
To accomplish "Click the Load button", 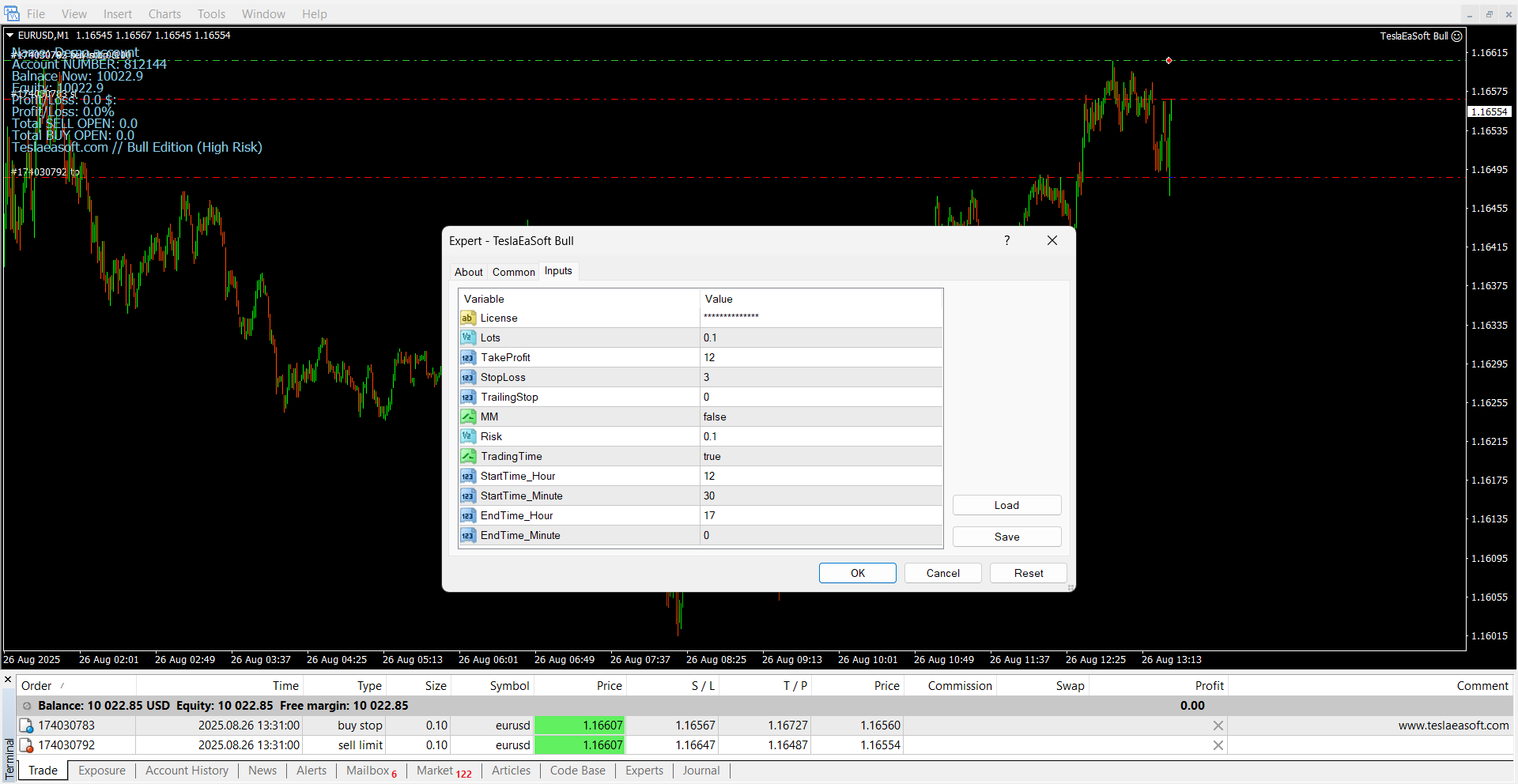I will tap(1006, 505).
